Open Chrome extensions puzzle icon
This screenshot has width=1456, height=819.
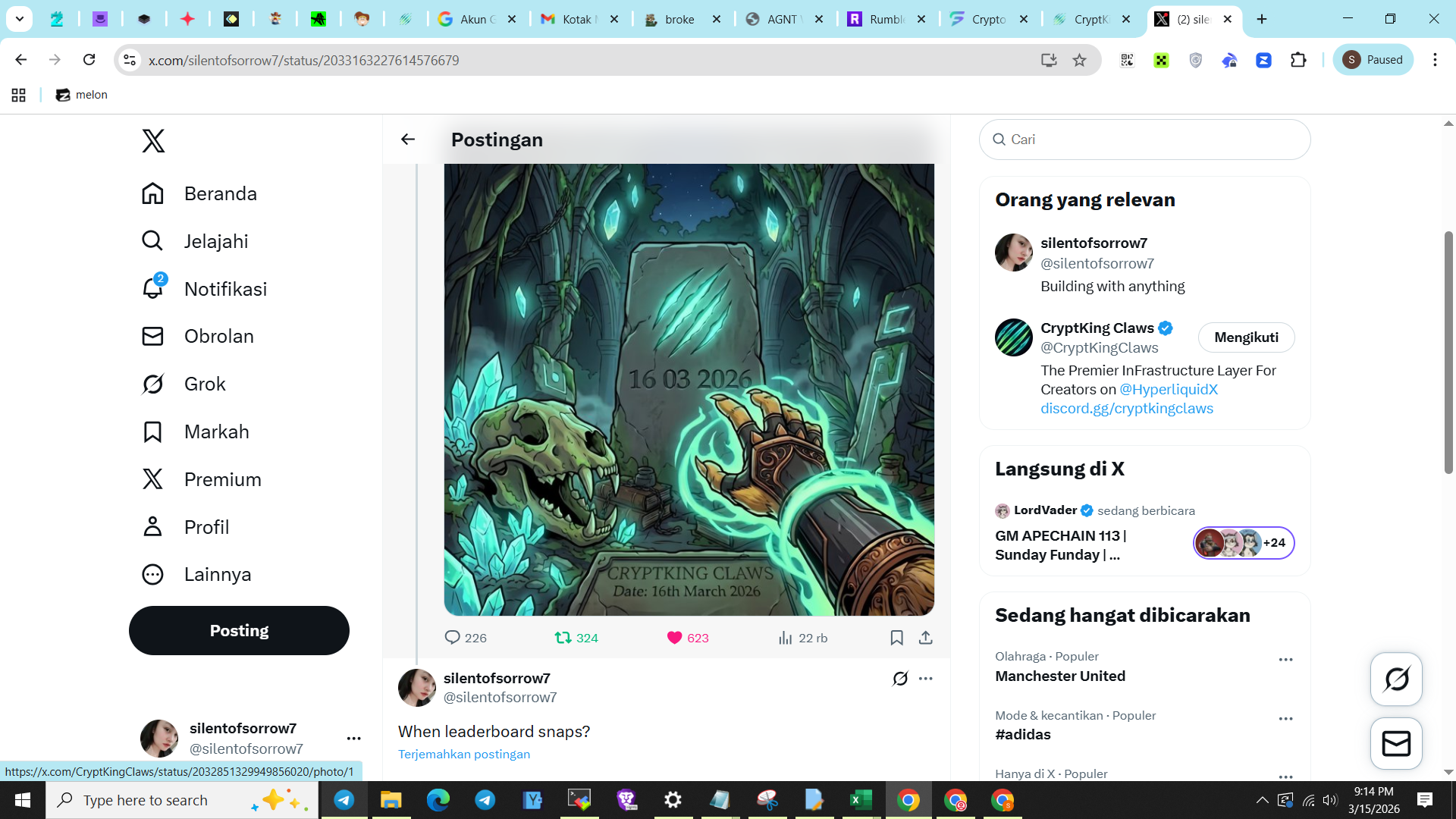pos(1298,60)
